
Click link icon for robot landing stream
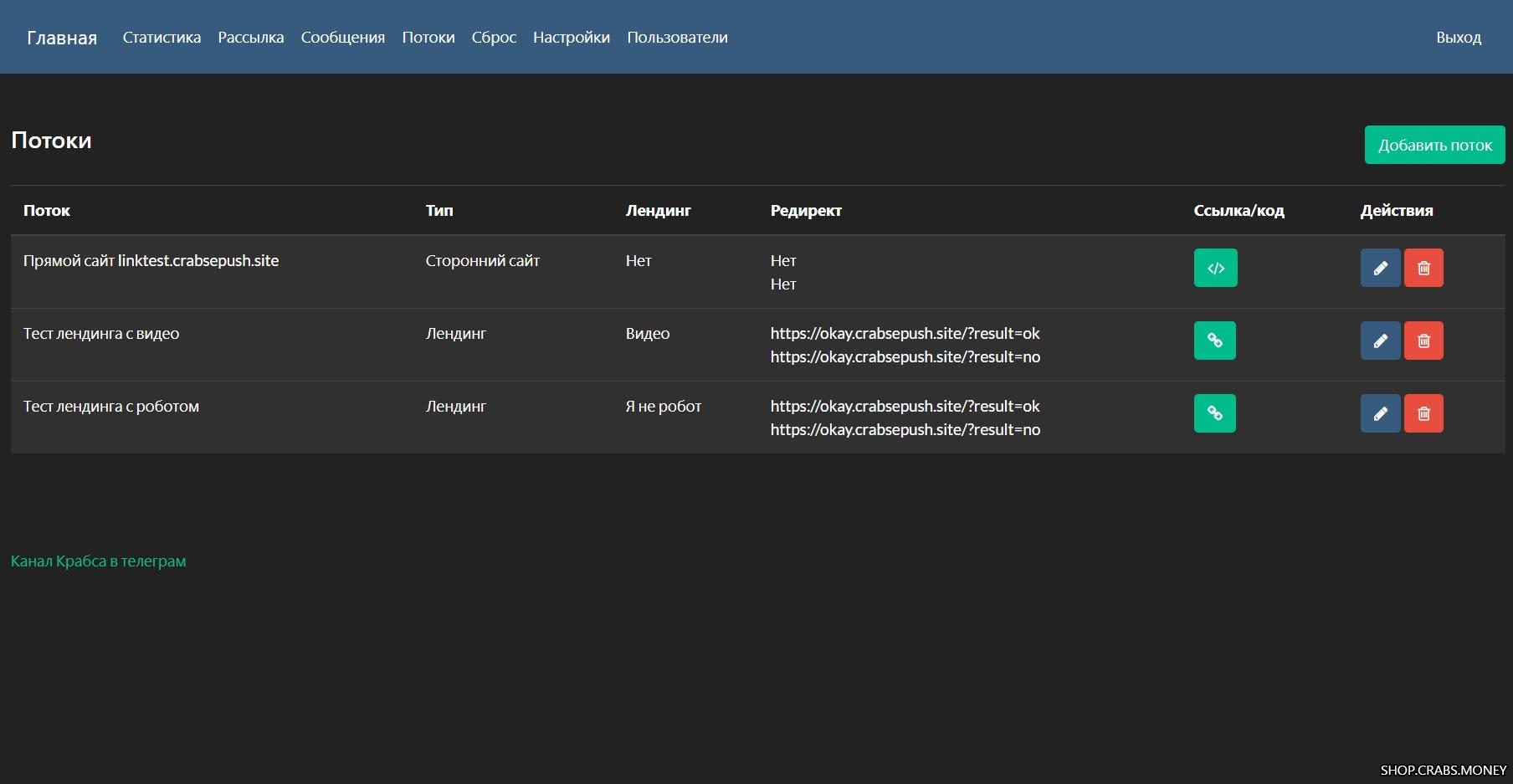1214,413
